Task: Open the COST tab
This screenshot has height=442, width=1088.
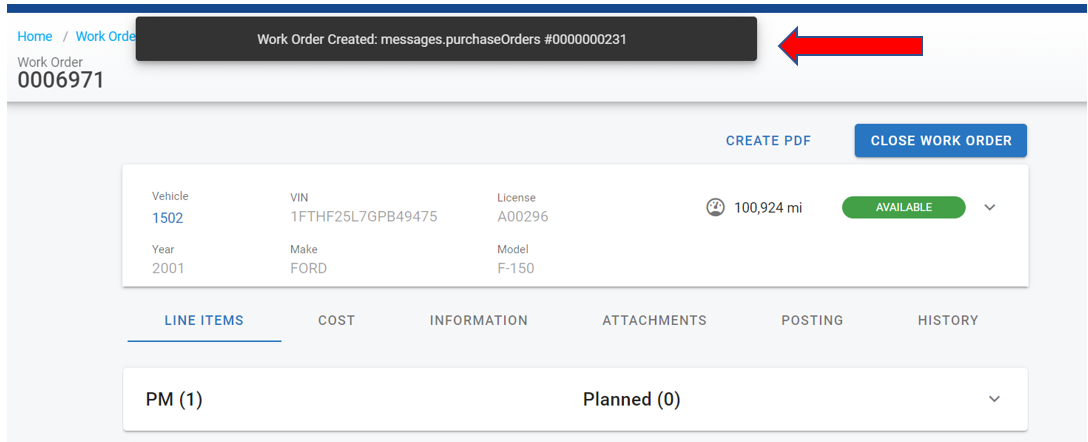Action: 336,321
